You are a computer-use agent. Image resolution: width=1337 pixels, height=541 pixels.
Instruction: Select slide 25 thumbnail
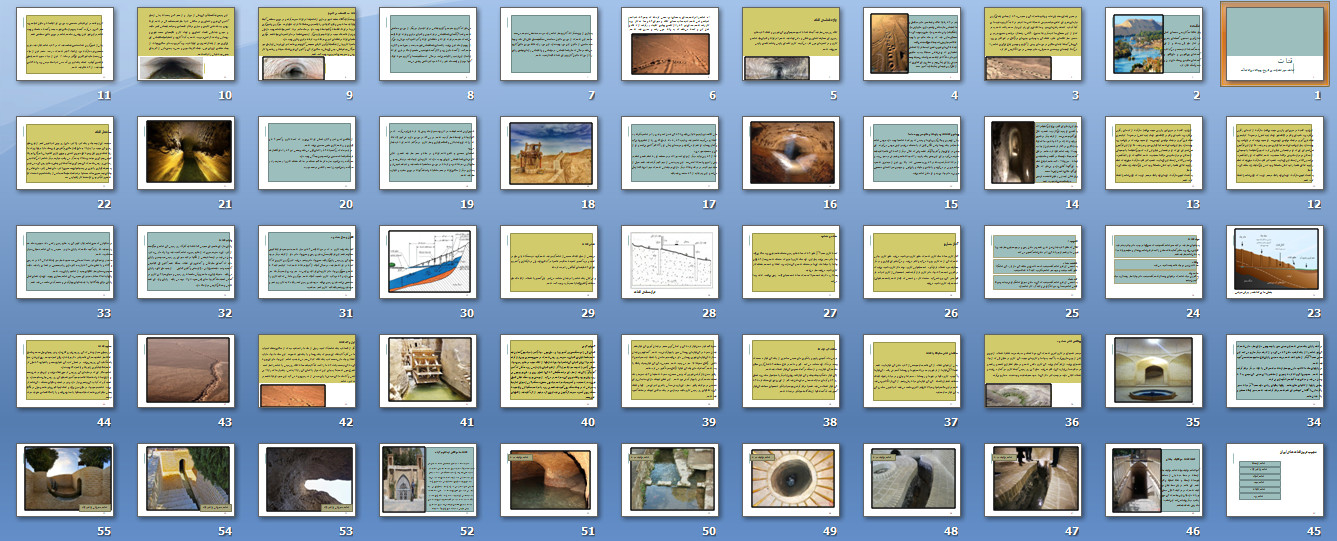click(1033, 262)
